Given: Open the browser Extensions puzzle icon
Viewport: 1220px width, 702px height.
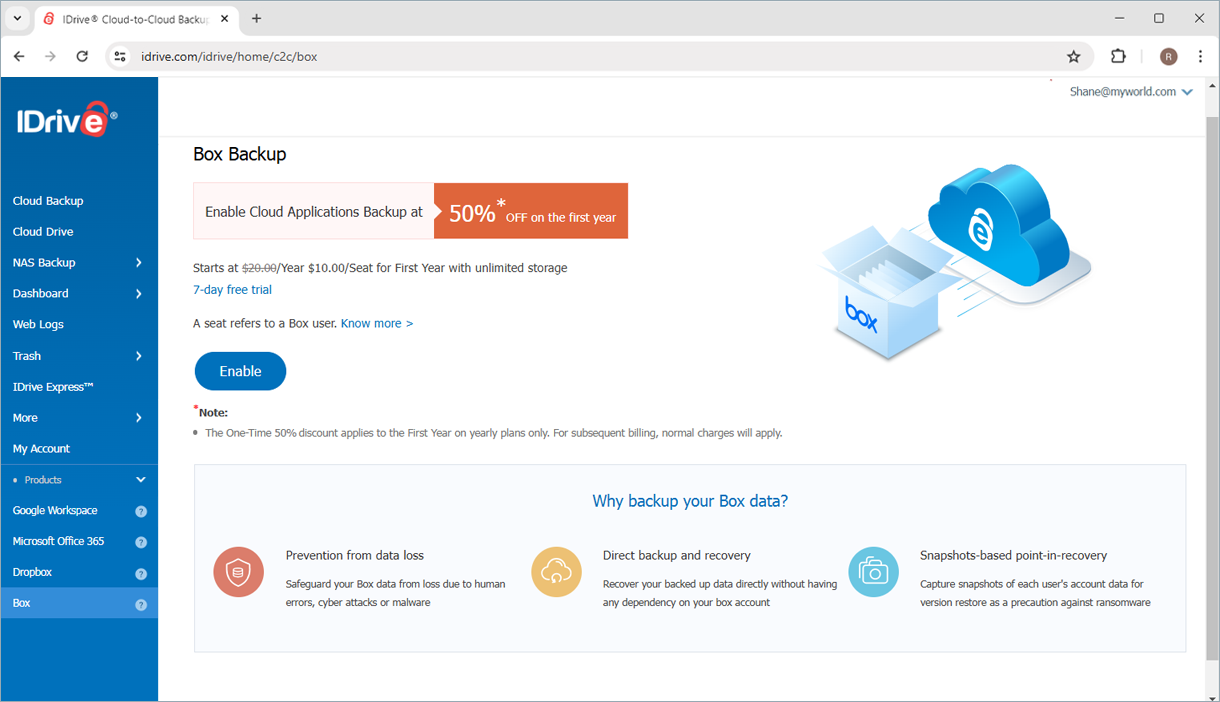Looking at the screenshot, I should pyautogui.click(x=1118, y=57).
